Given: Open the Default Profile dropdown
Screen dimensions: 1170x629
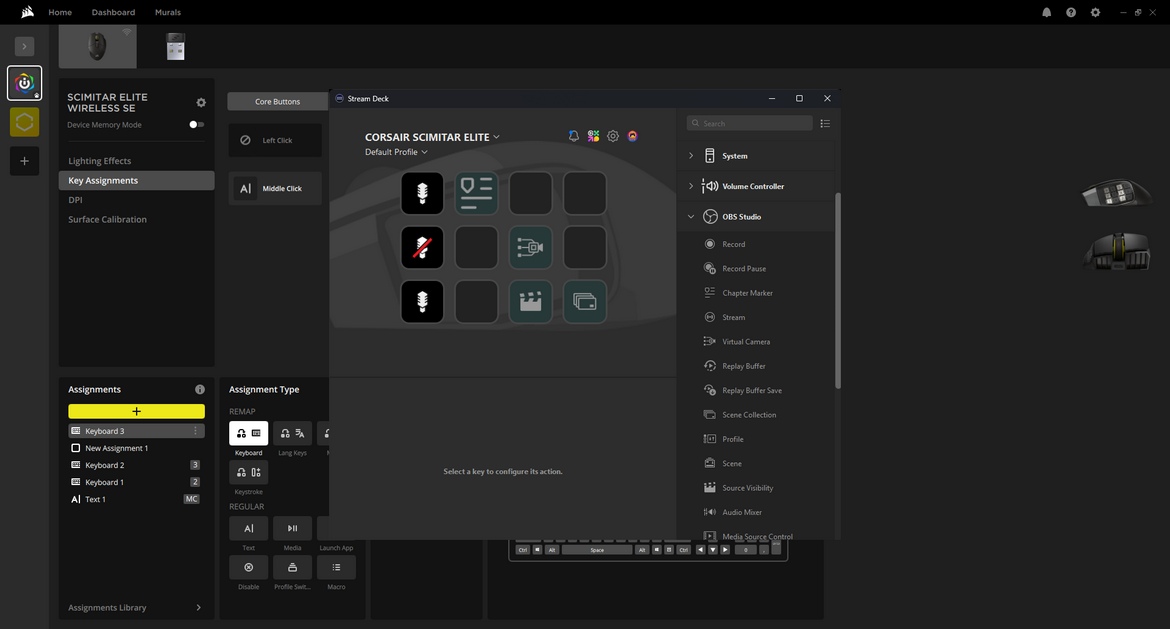Looking at the screenshot, I should [396, 152].
